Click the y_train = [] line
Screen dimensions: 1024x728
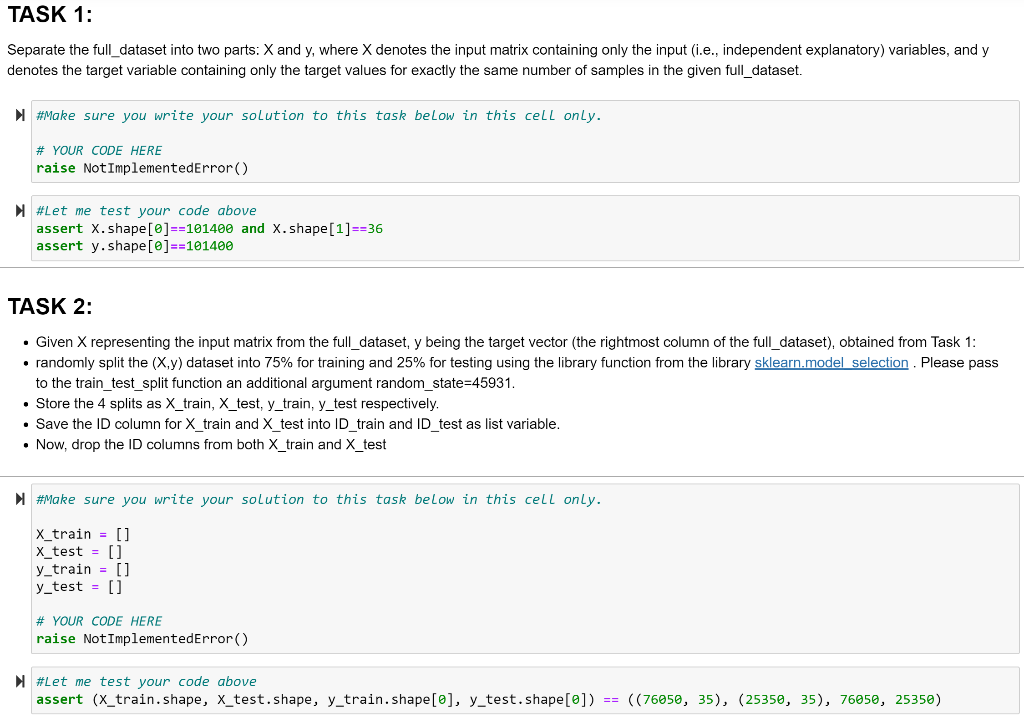click(x=82, y=569)
